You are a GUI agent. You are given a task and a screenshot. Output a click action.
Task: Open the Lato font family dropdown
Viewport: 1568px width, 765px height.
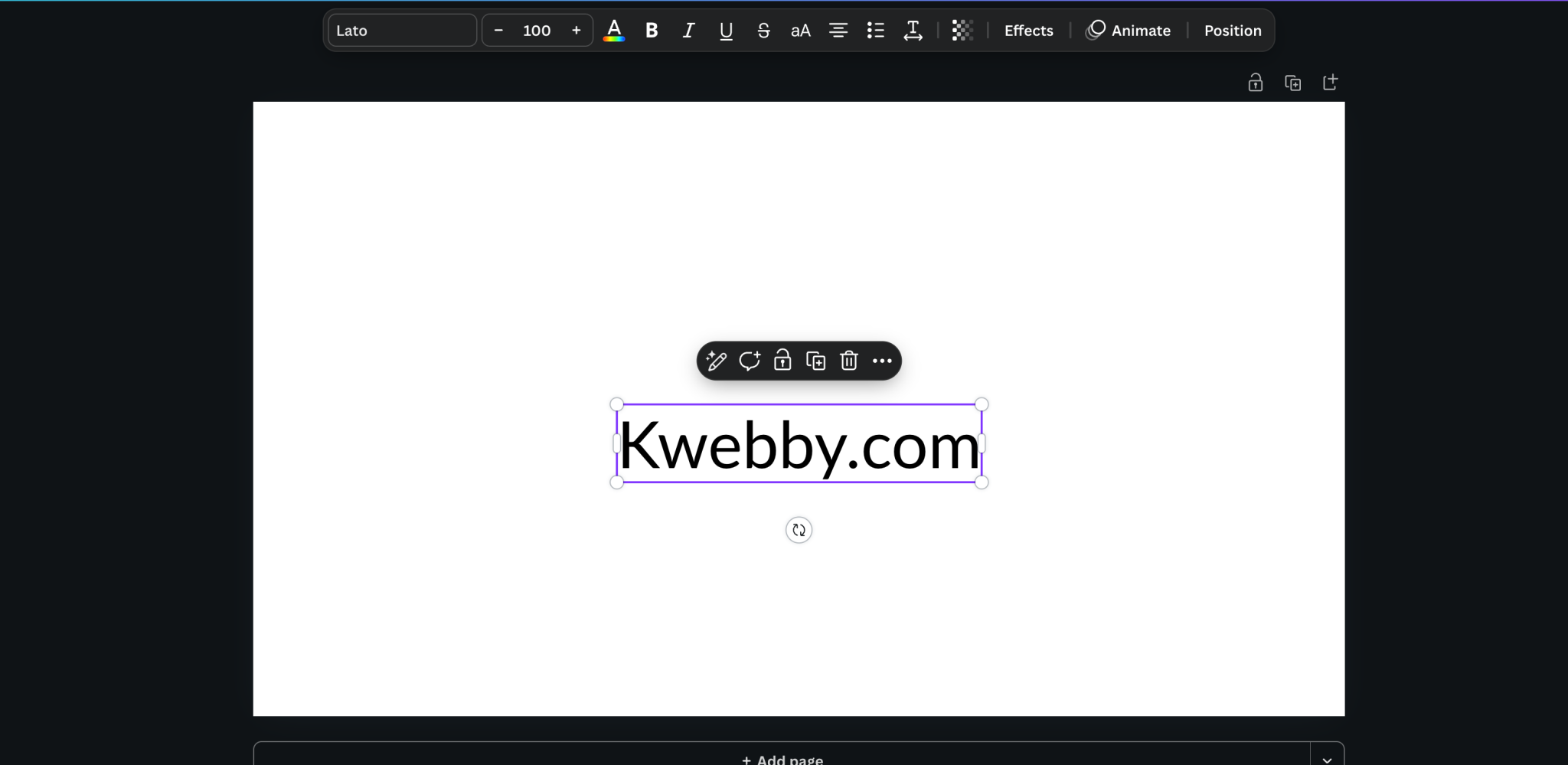tap(401, 30)
